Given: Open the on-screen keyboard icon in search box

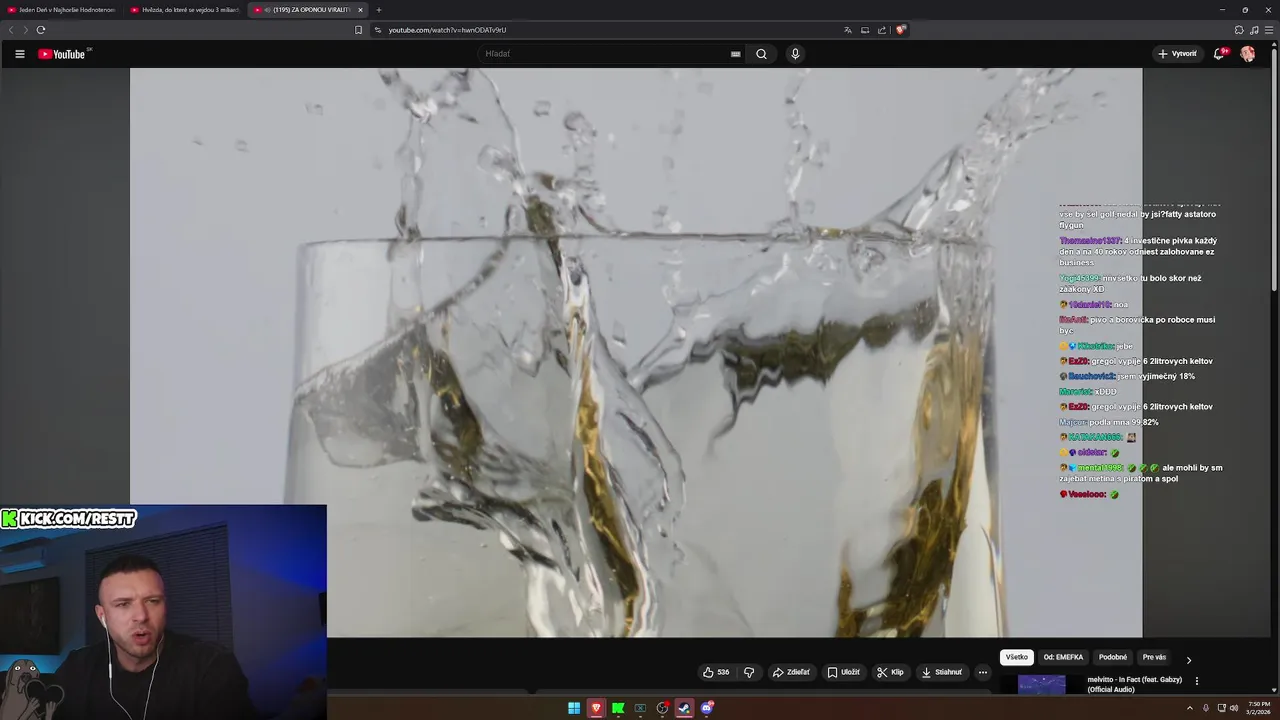Looking at the screenshot, I should click(x=735, y=54).
